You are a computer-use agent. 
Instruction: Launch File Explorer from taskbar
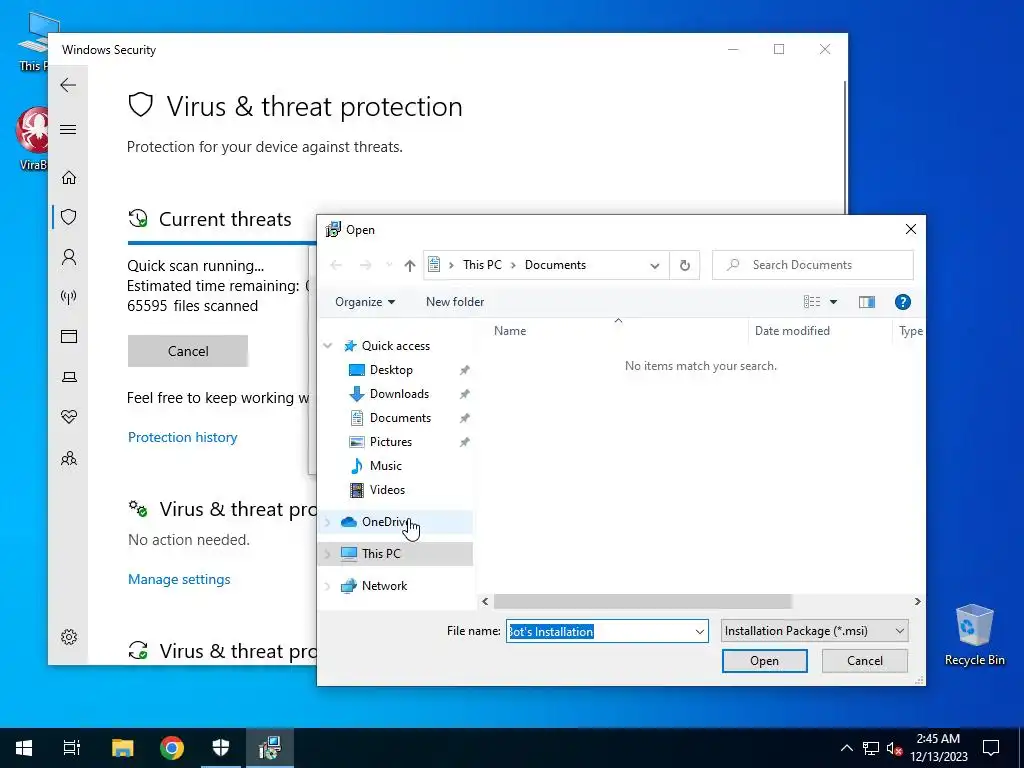(122, 748)
